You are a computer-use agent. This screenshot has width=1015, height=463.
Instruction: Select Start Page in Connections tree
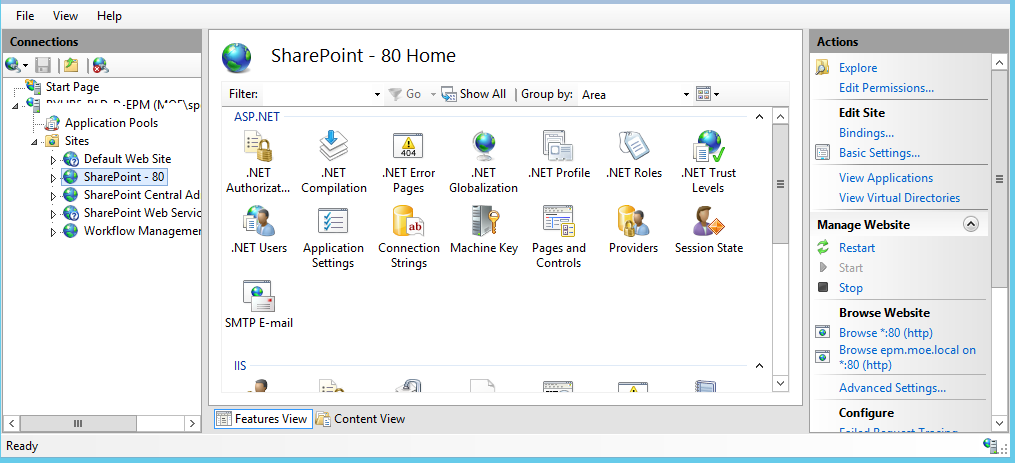click(72, 87)
